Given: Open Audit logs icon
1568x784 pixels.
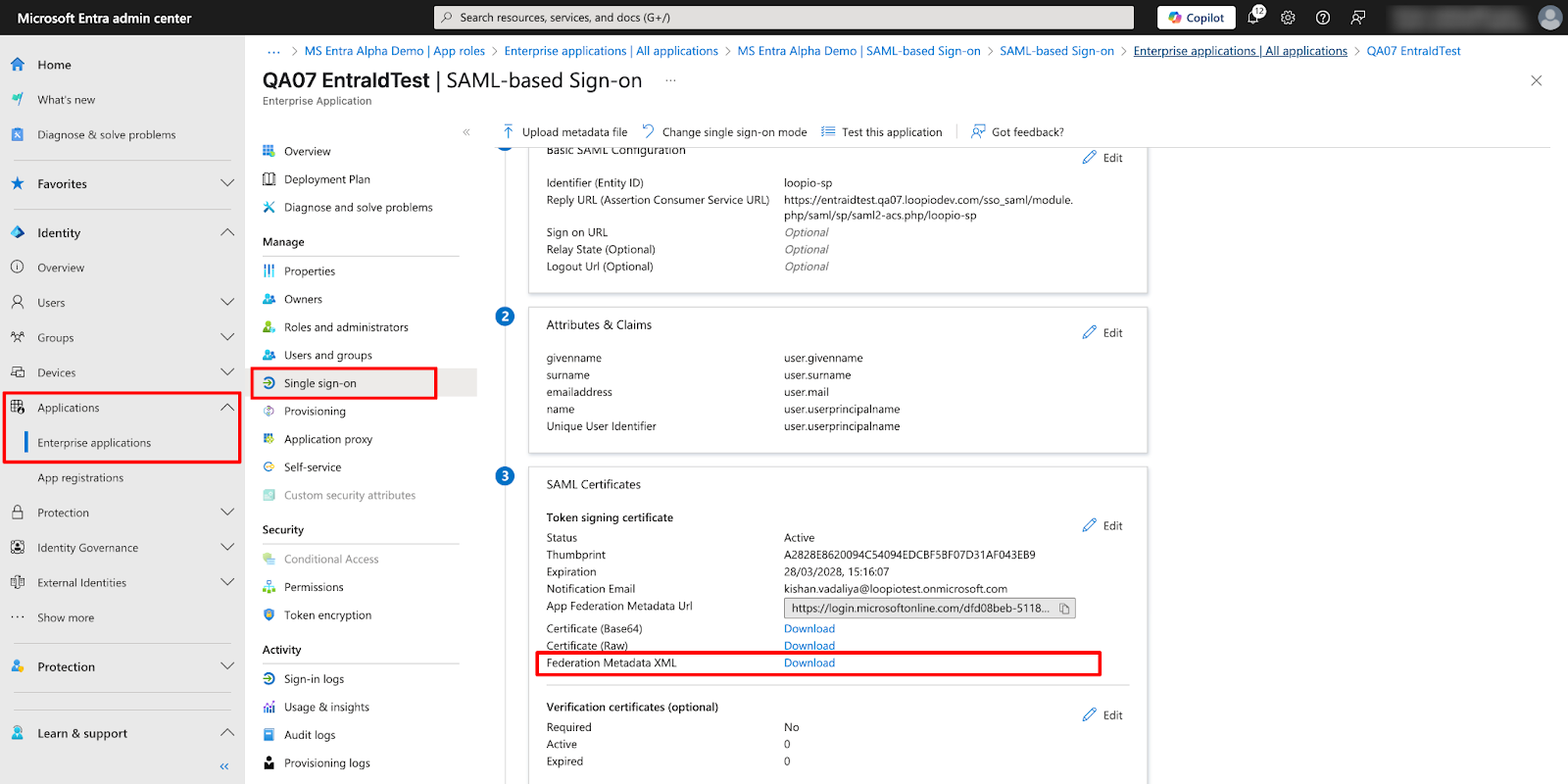Looking at the screenshot, I should pos(269,735).
